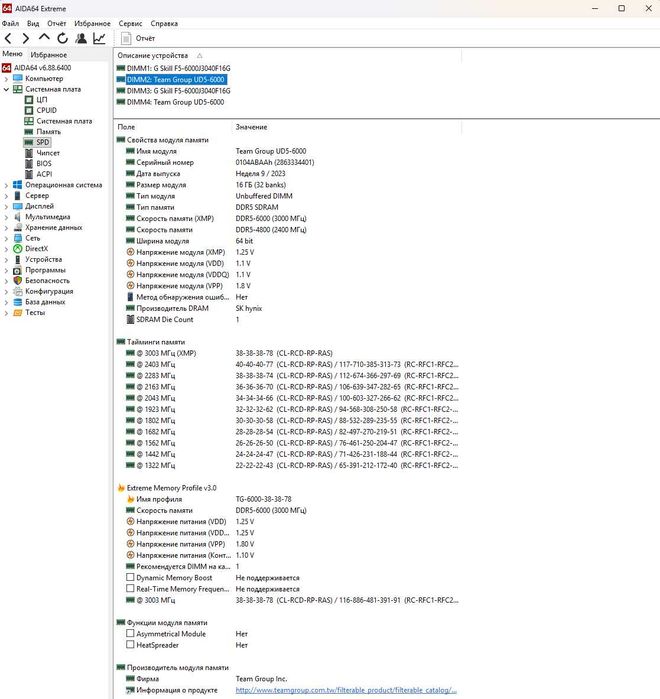The height and width of the screenshot is (699, 660).
Task: Toggle the Real-Time Memory Frequency checkbox
Action: 130,588
